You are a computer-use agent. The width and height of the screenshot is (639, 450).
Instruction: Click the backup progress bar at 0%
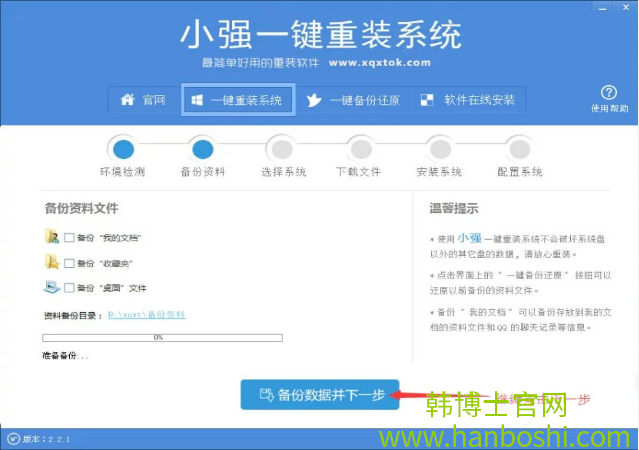coord(162,338)
